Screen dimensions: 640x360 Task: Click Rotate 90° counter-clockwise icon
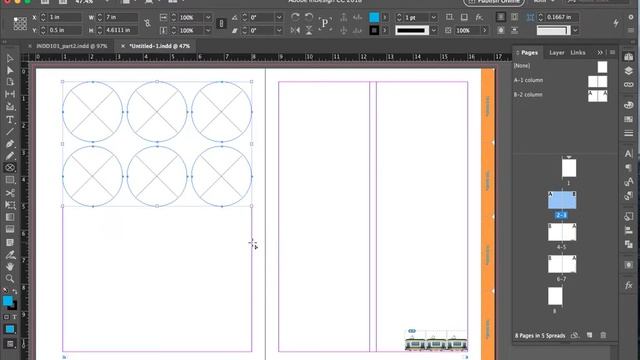point(309,17)
